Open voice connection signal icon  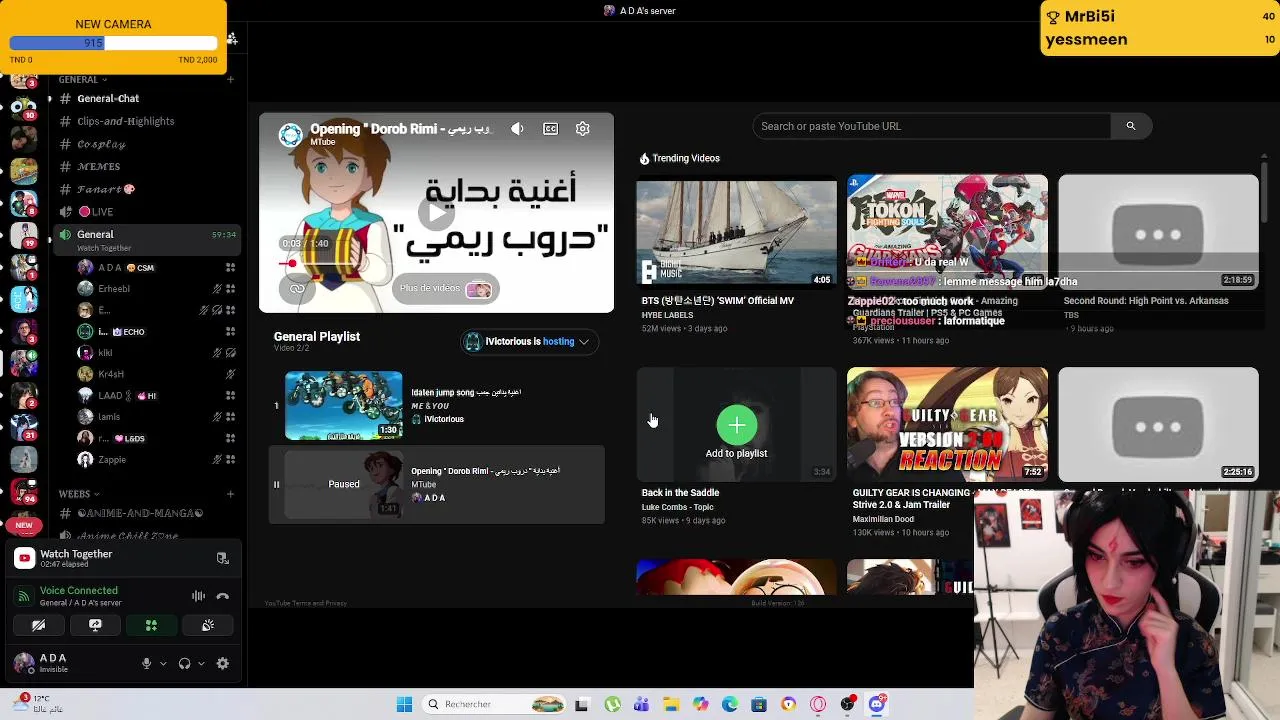(24, 596)
